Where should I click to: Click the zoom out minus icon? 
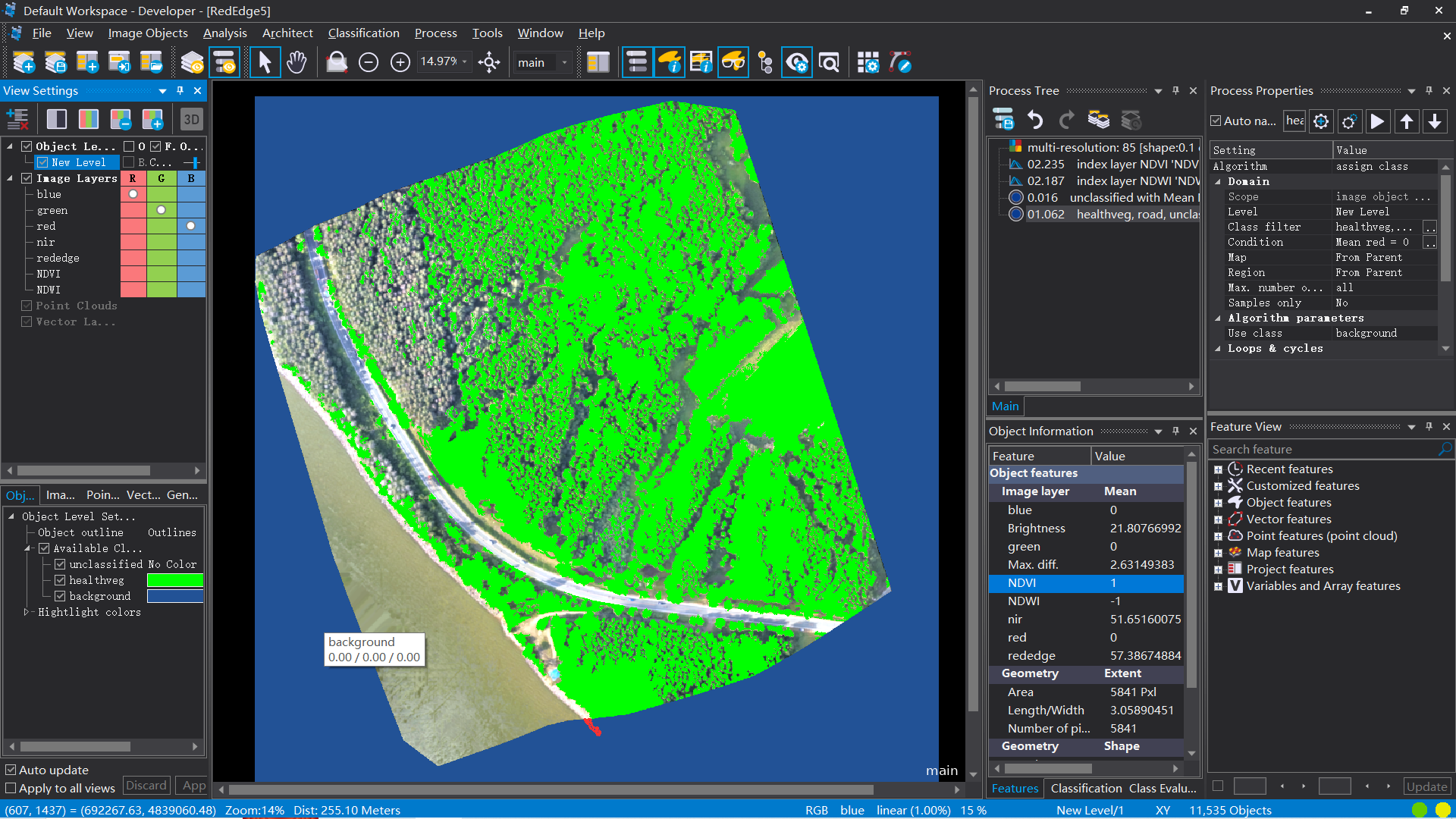(369, 62)
